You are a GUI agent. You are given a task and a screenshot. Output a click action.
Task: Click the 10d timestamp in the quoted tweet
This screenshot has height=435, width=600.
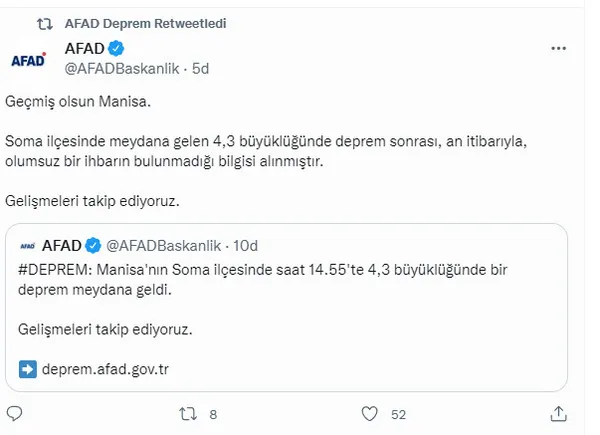coord(245,244)
